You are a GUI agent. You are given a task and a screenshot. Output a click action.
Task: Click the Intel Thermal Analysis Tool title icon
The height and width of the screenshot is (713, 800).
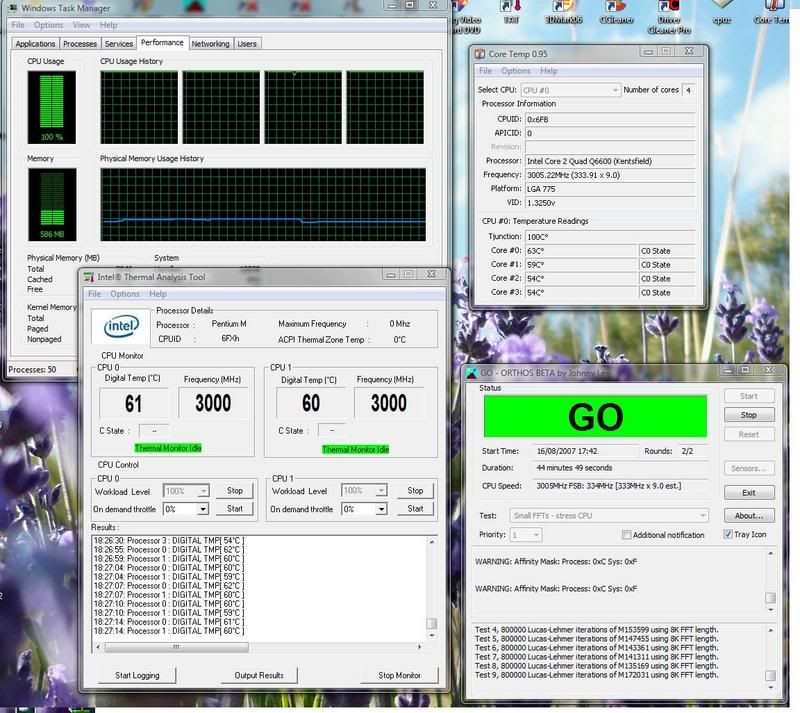pyautogui.click(x=89, y=277)
